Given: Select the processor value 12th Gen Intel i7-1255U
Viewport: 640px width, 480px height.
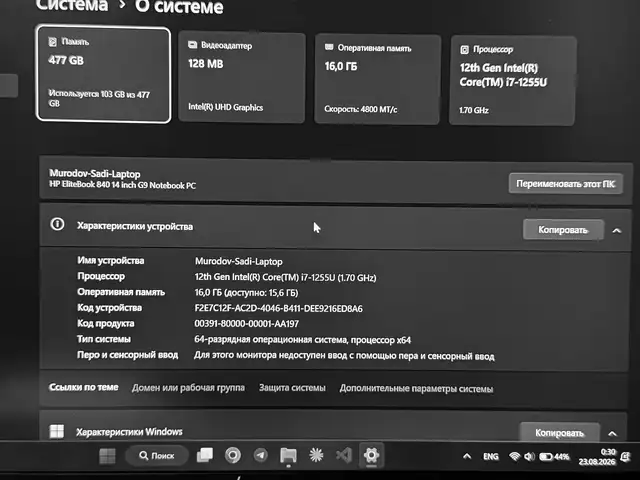Looking at the screenshot, I should pyautogui.click(x=285, y=277).
